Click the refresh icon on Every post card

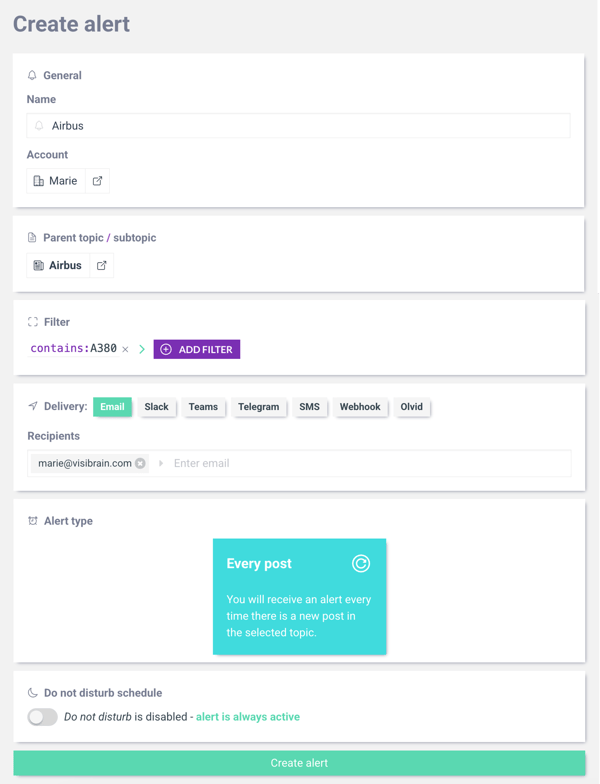[361, 564]
